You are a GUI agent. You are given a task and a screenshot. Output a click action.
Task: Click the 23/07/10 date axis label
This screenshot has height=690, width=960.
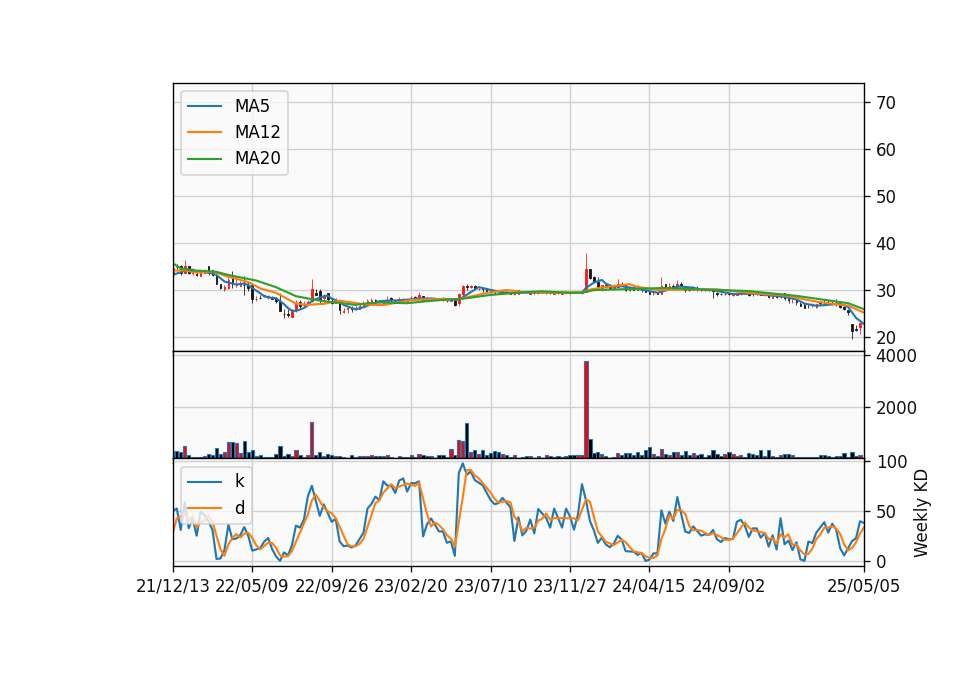(x=490, y=586)
